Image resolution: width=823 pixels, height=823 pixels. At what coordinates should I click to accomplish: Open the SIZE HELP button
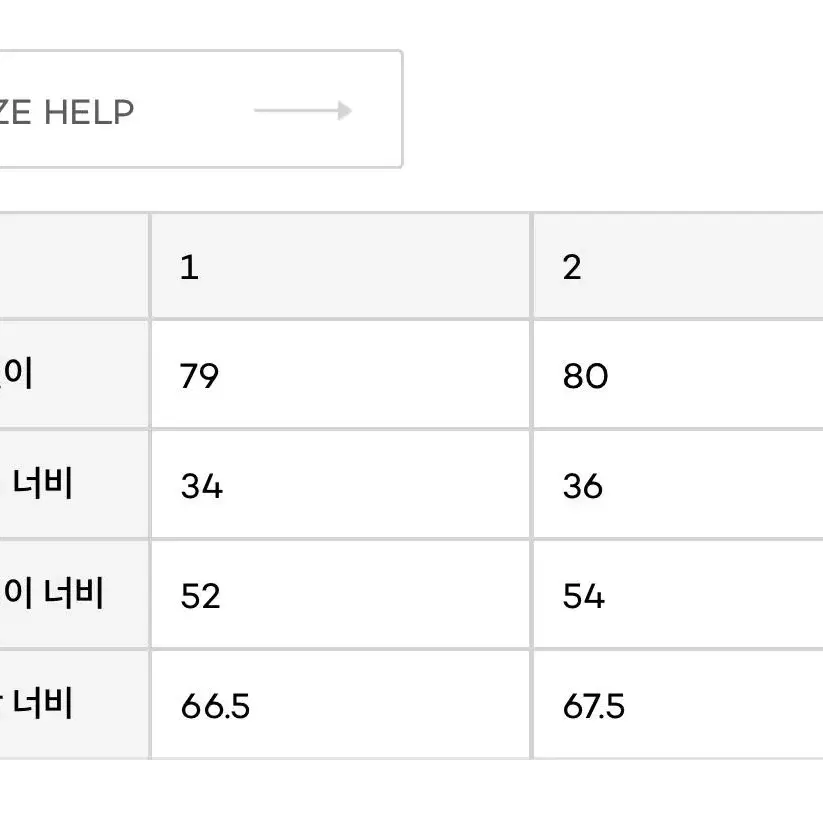tap(201, 109)
